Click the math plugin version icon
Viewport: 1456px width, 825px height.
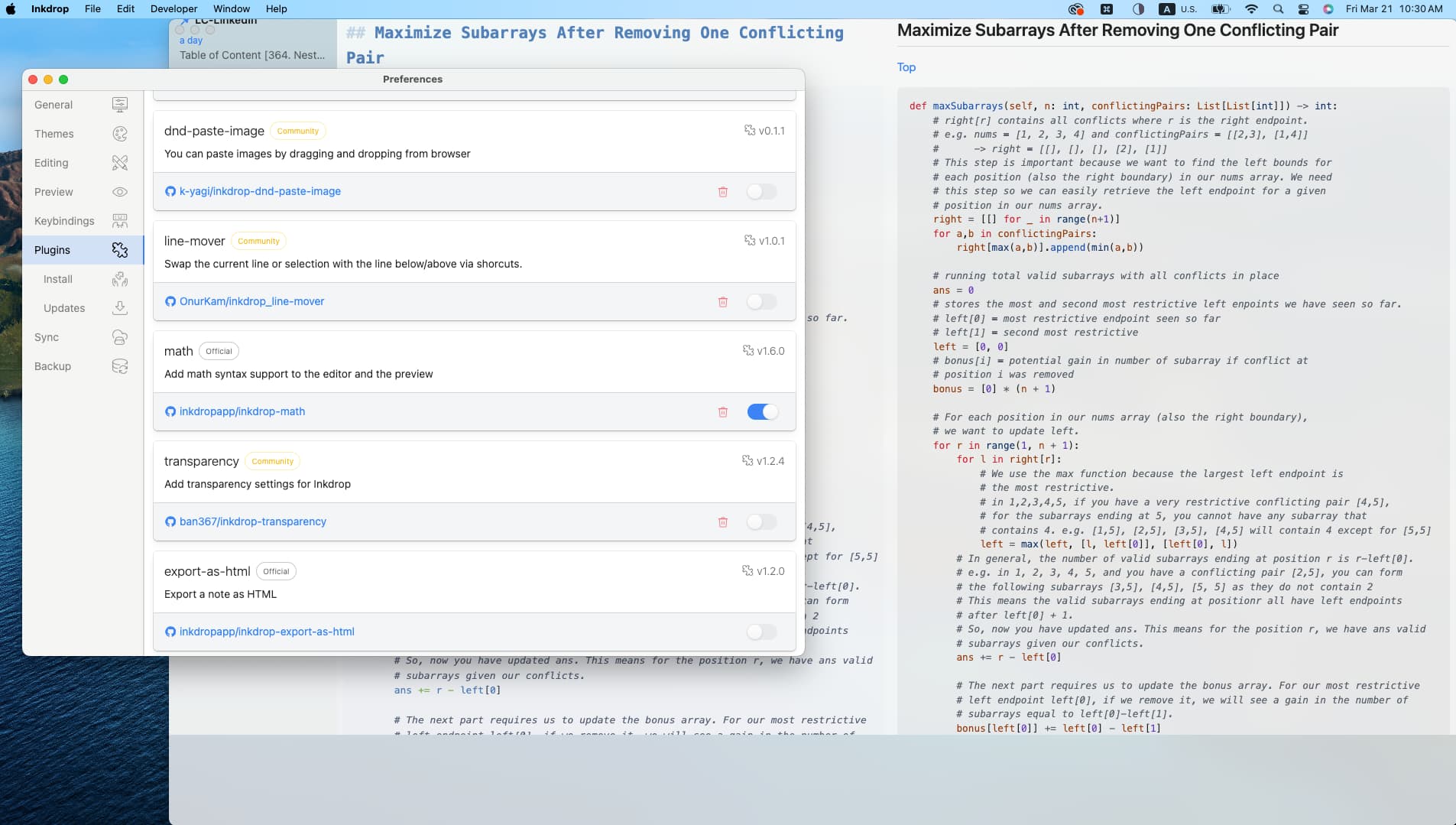coord(748,351)
